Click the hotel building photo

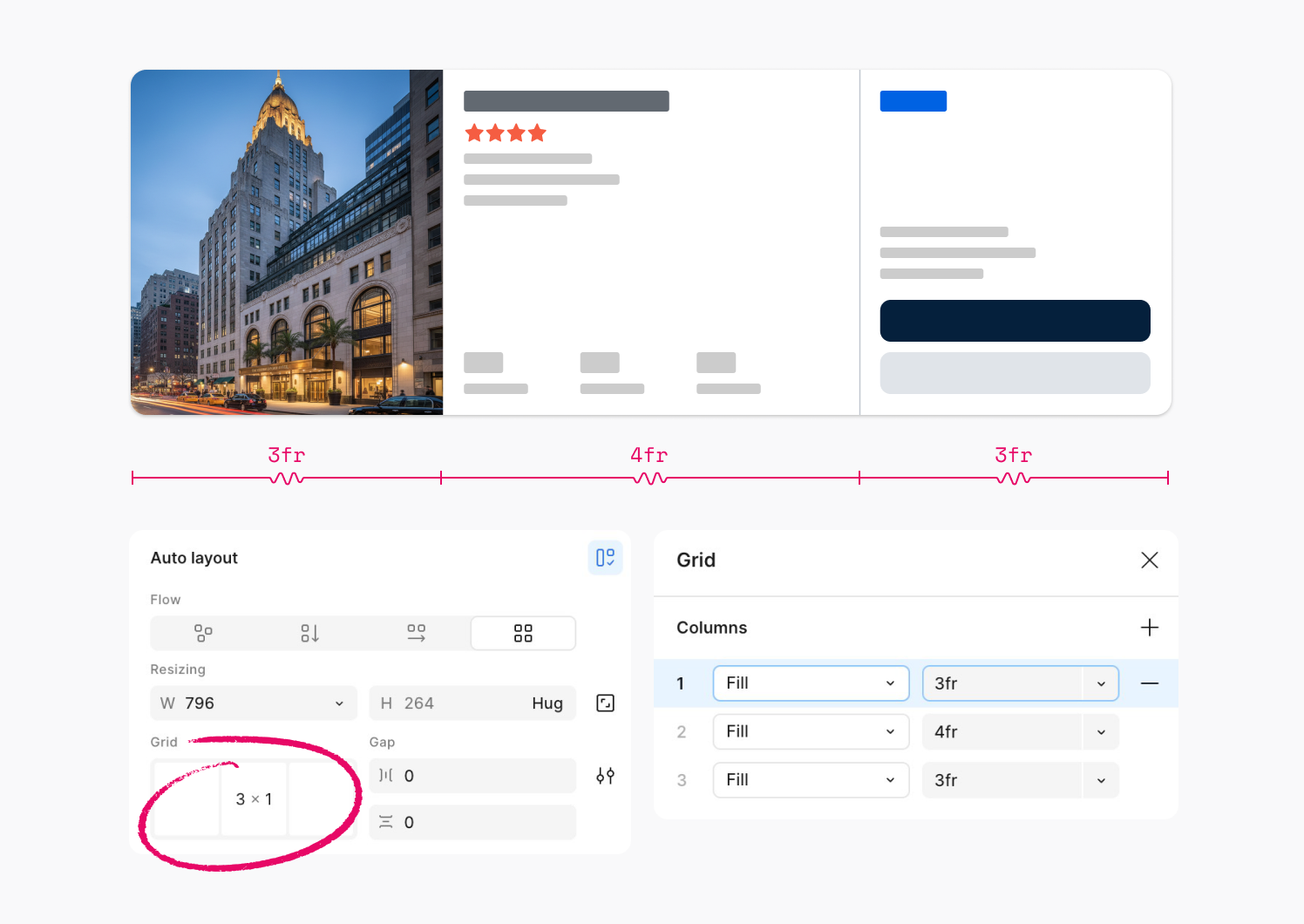tap(287, 242)
